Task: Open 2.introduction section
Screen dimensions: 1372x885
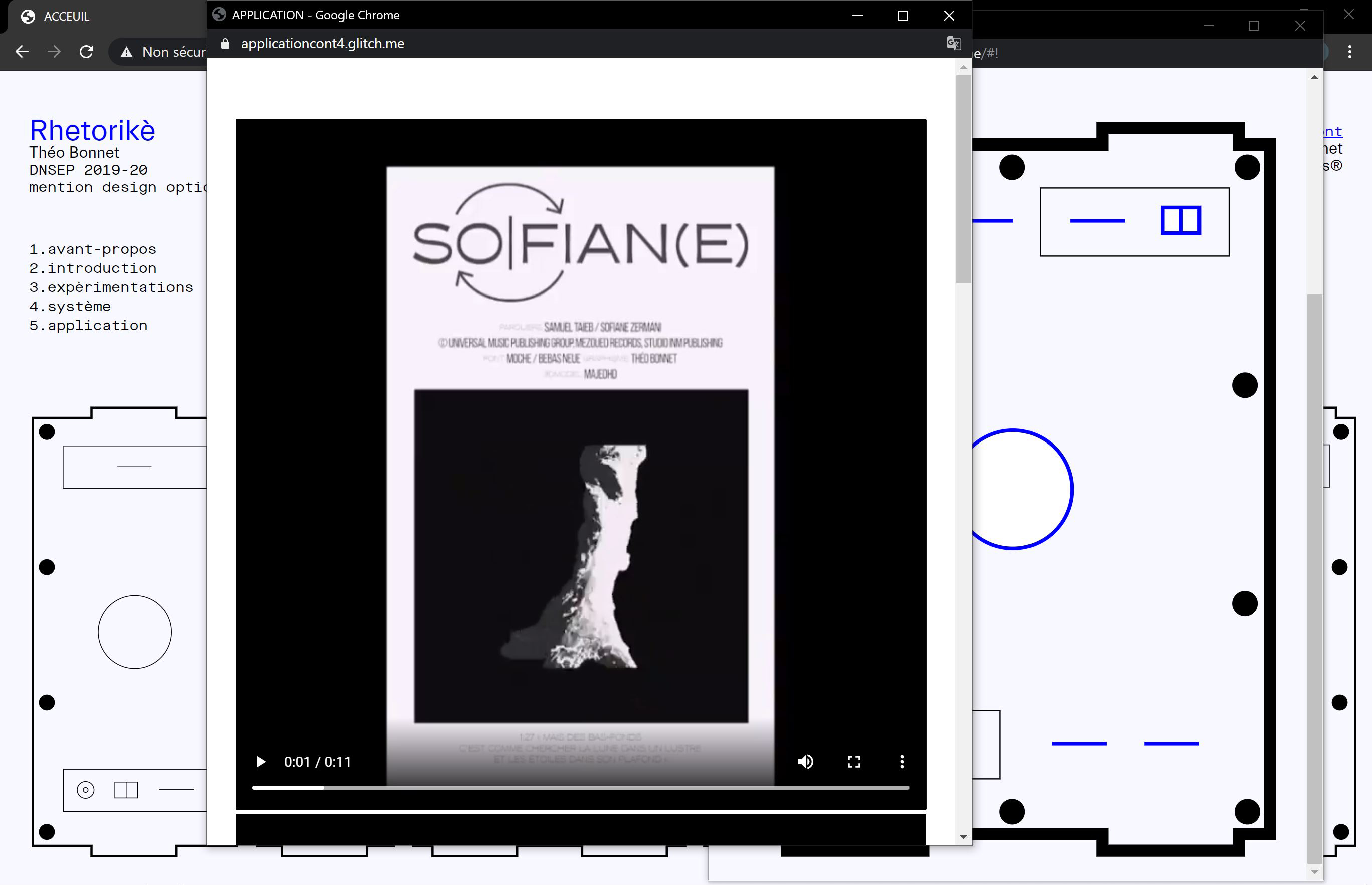Action: click(92, 268)
